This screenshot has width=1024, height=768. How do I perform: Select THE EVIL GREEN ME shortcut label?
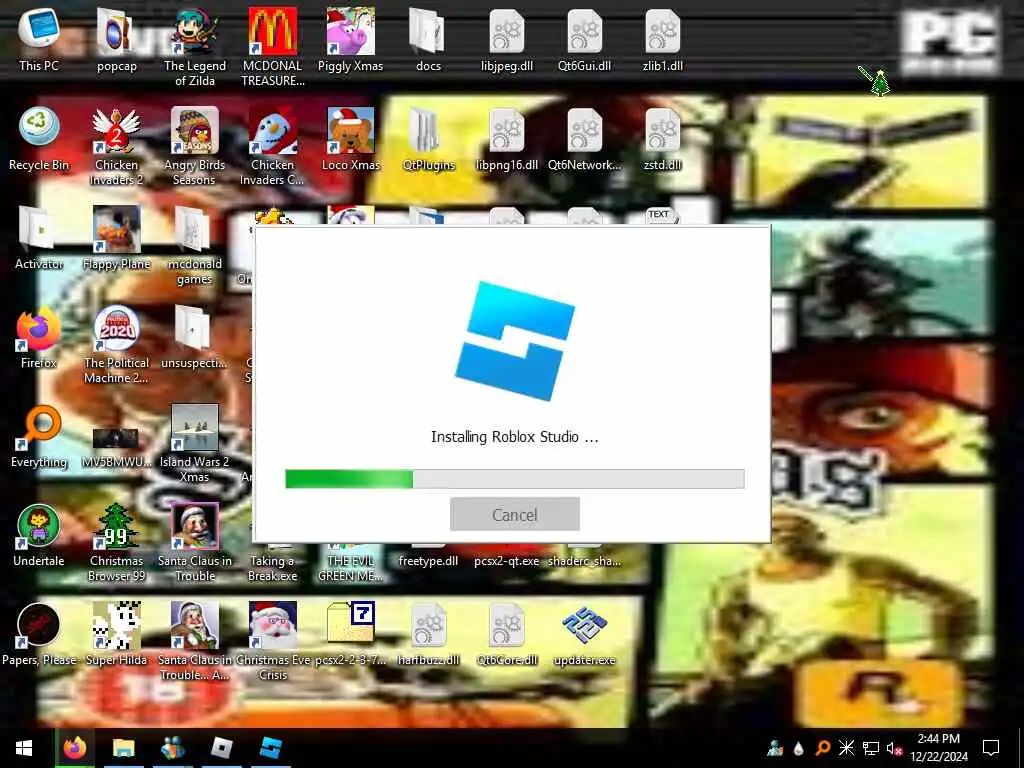tap(351, 568)
